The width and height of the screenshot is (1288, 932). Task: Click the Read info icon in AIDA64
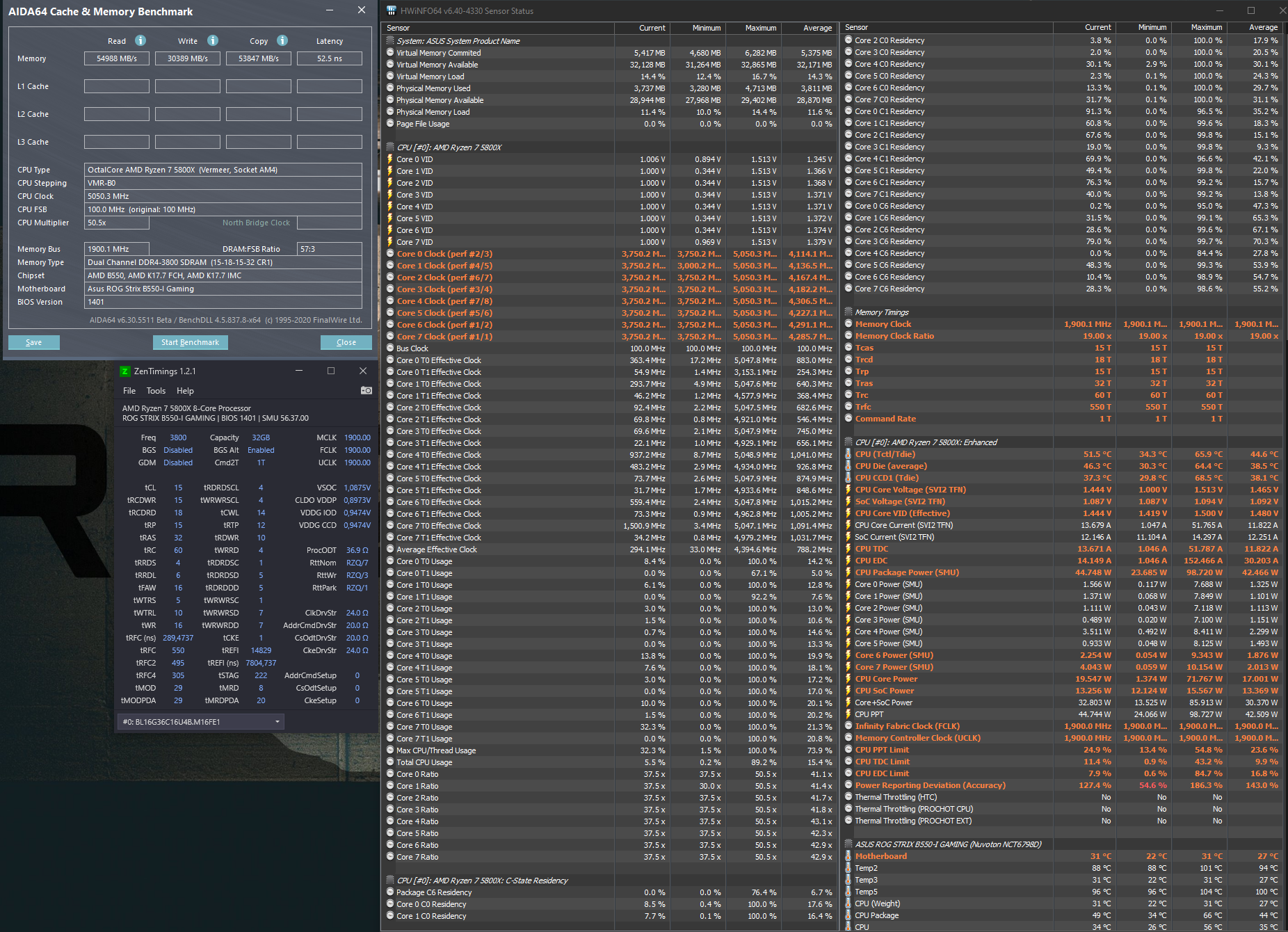(x=140, y=40)
